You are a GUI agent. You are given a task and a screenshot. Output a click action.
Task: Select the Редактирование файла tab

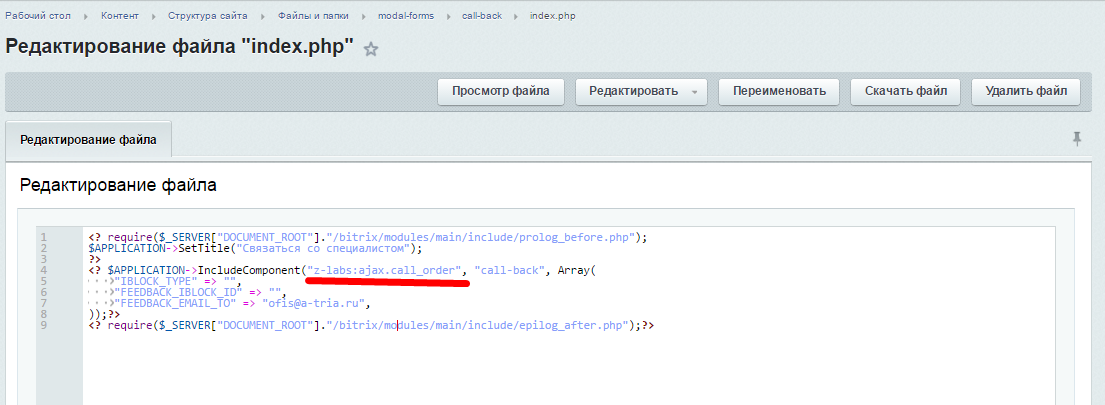point(88,139)
